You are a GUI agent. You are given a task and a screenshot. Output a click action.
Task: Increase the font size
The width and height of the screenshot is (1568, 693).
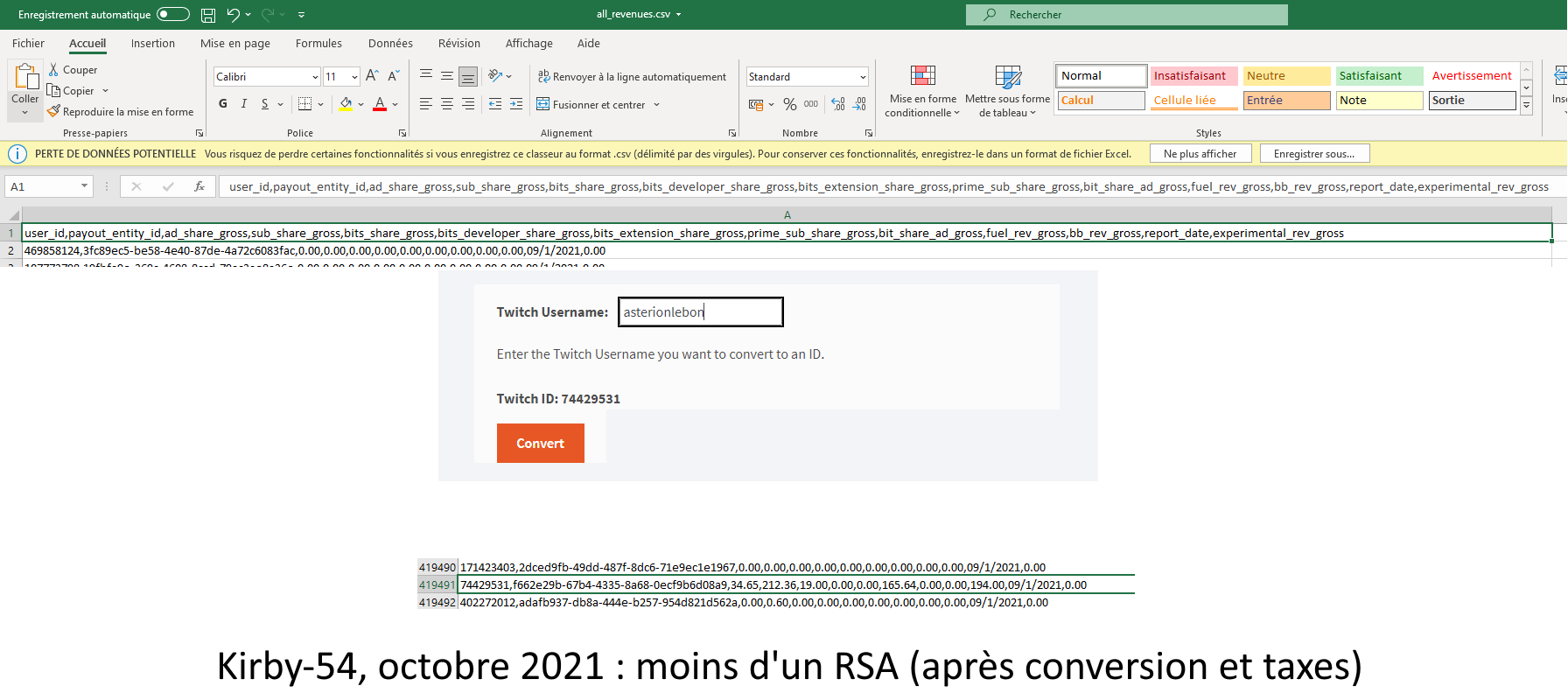tap(372, 76)
